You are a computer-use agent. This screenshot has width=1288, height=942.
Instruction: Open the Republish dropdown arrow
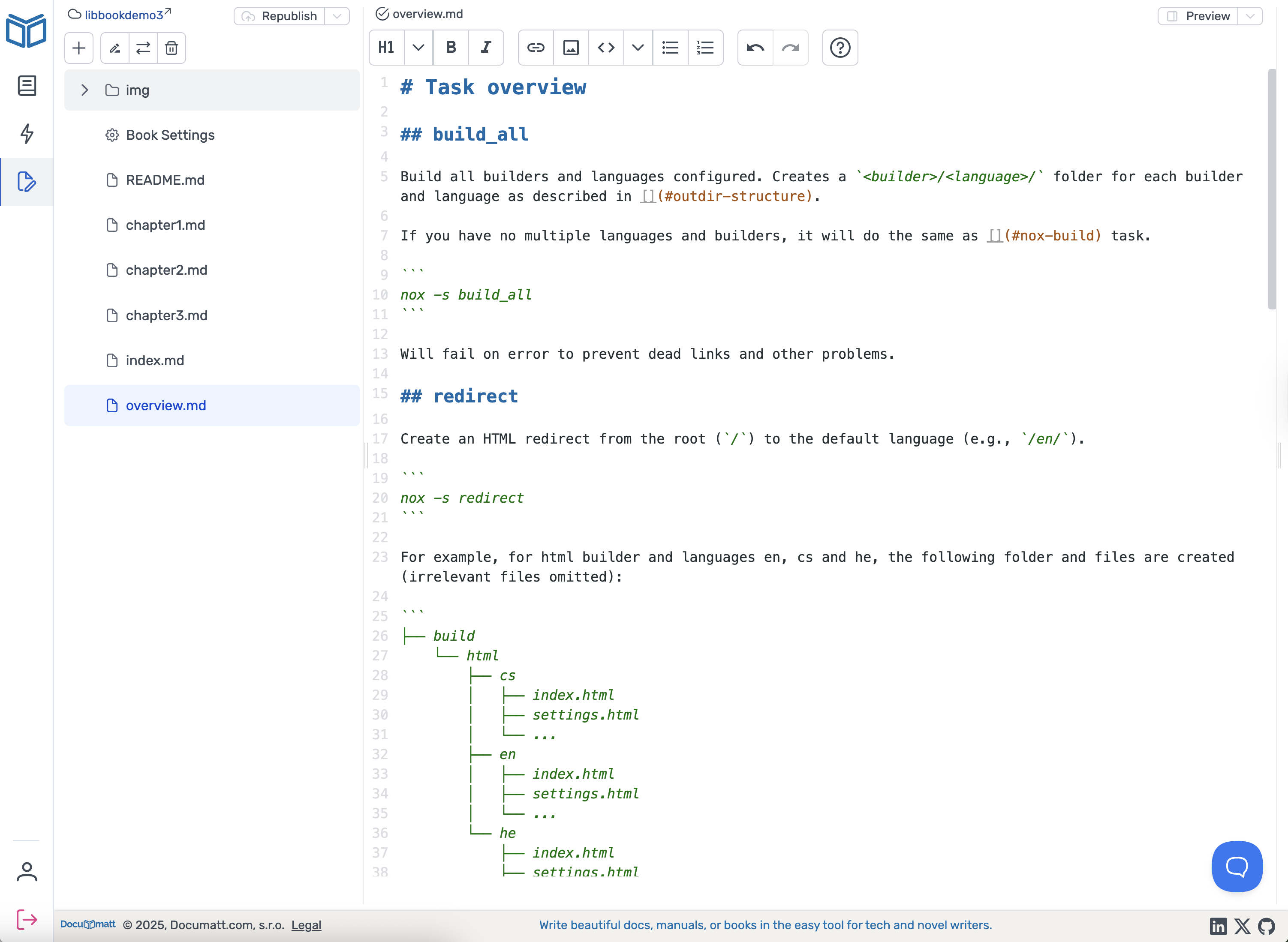336,16
